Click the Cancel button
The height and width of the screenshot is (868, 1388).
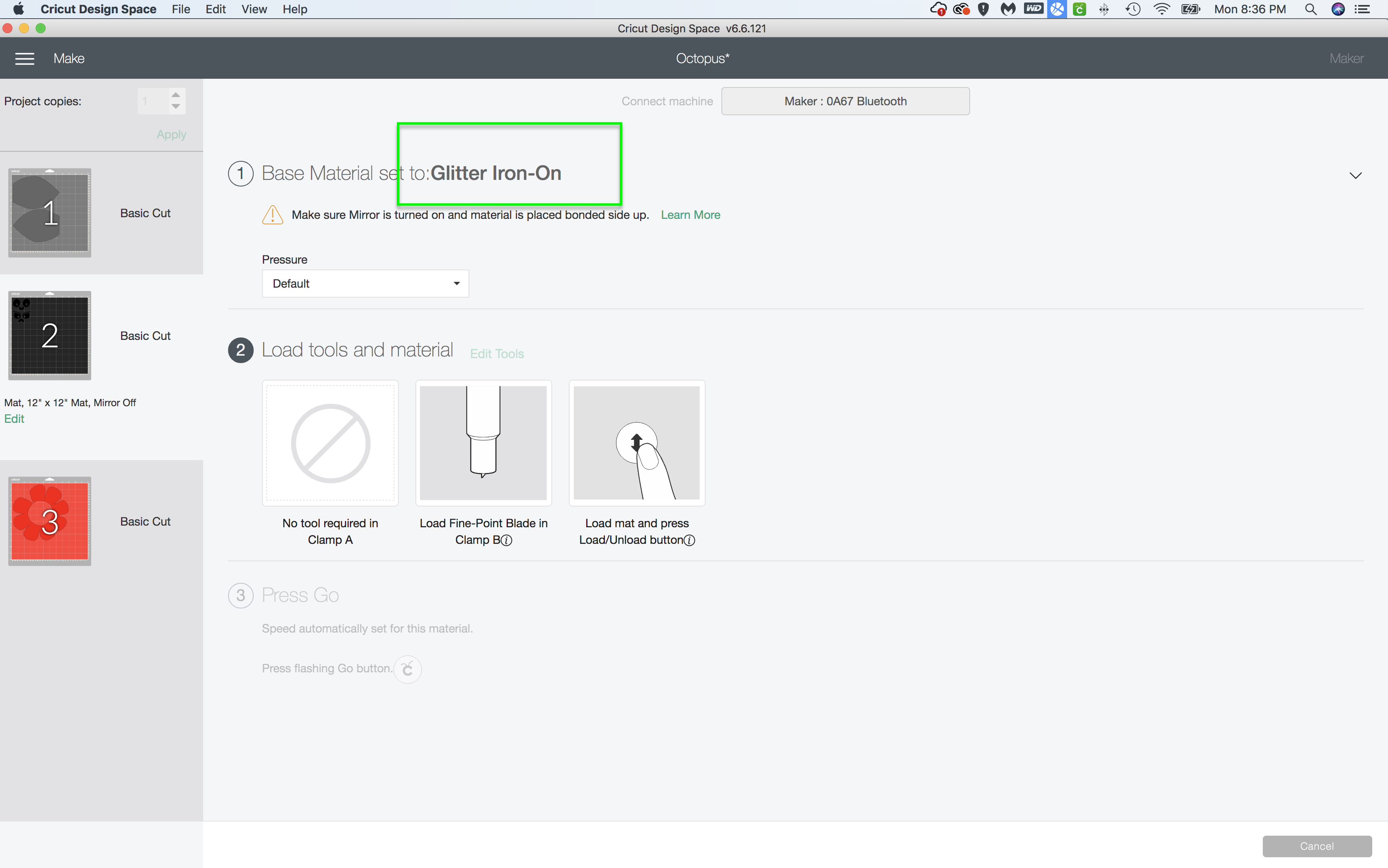point(1316,846)
